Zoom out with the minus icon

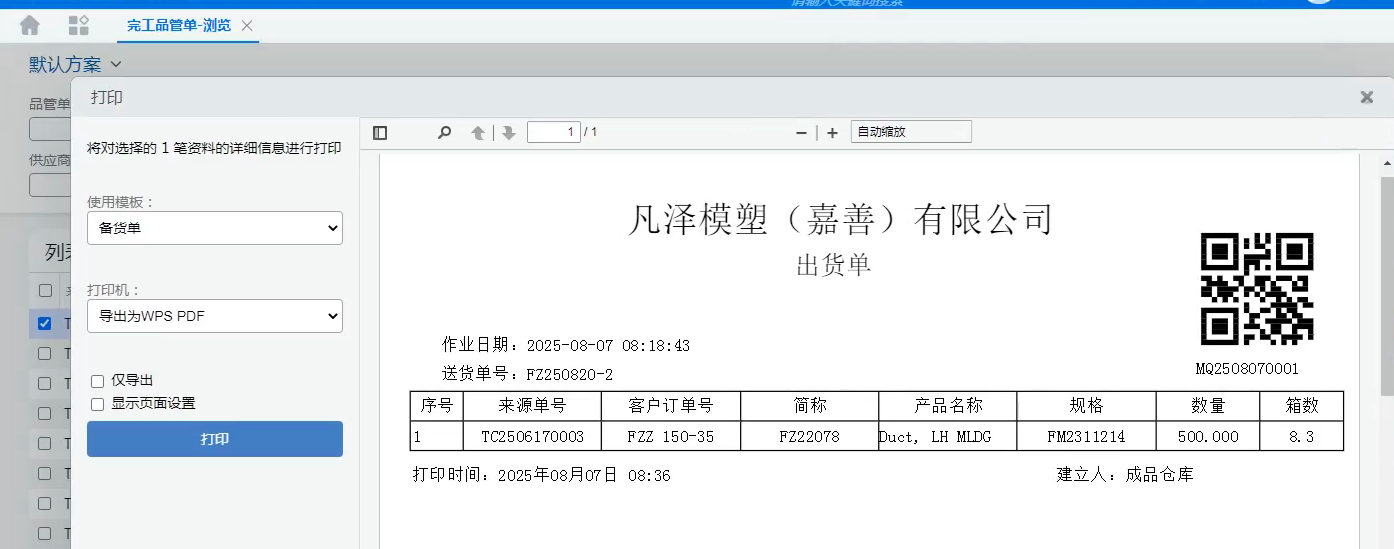tap(801, 133)
